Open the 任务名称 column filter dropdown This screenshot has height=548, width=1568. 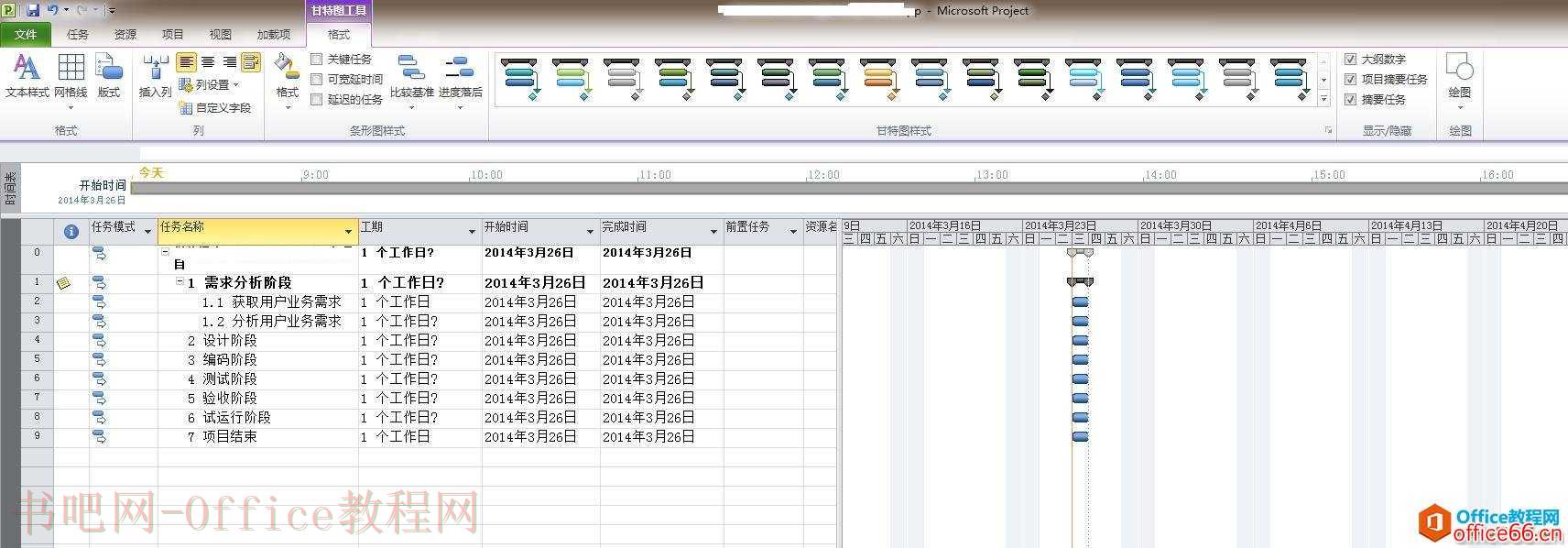coord(348,232)
